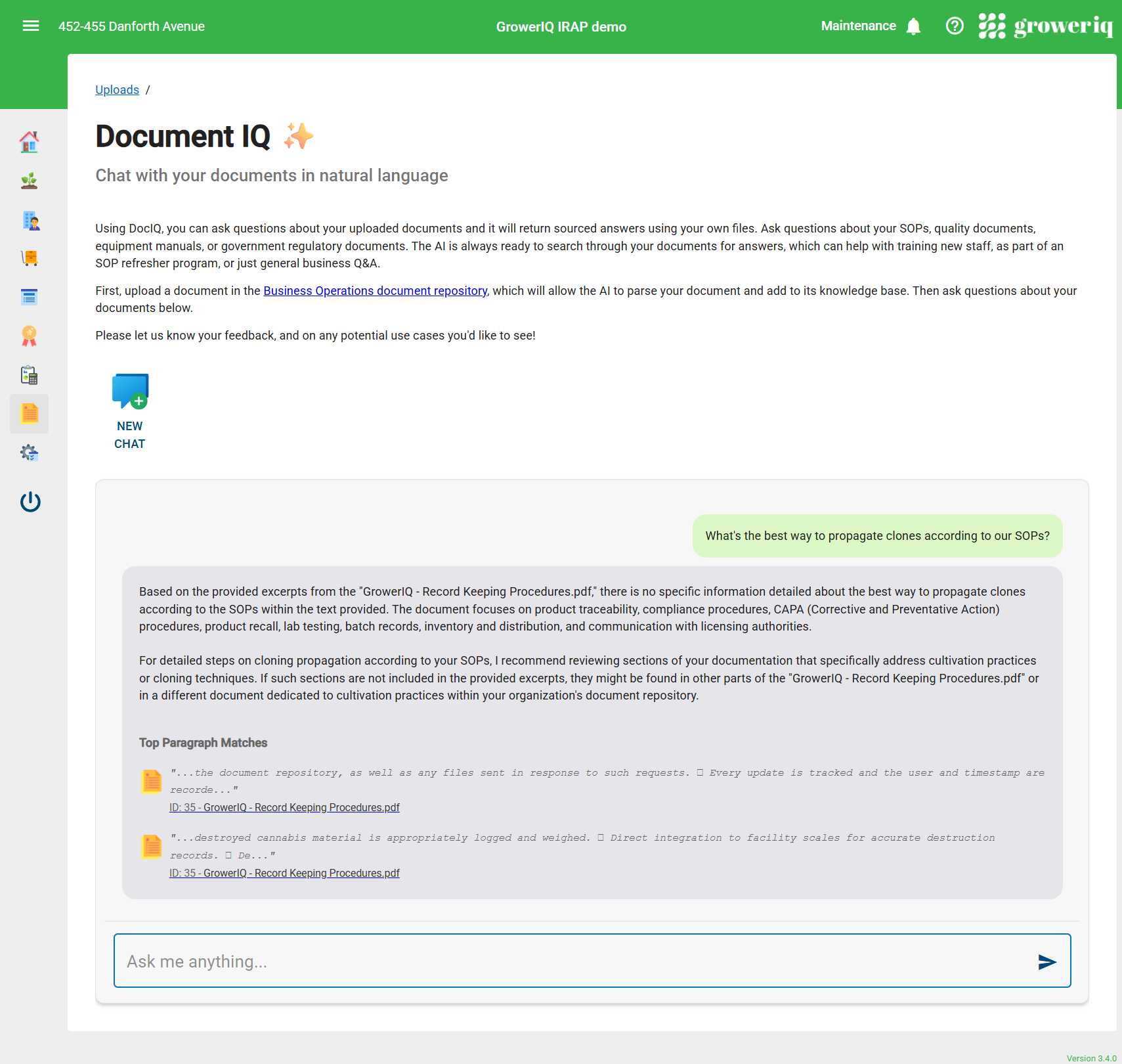
Task: Click the Maintenance label in header
Action: click(858, 26)
